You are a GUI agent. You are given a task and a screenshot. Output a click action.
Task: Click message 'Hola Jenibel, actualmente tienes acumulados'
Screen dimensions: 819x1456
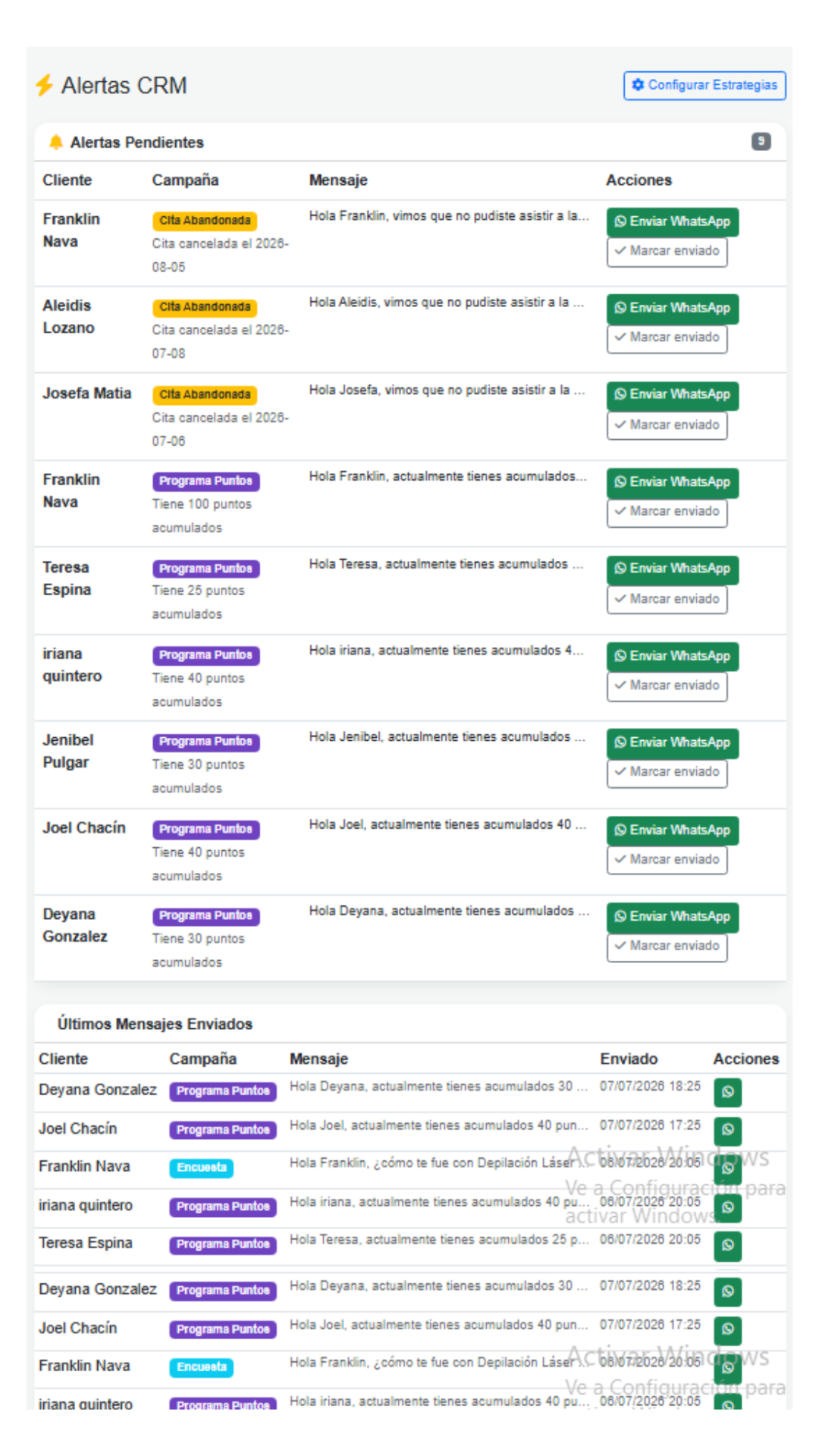click(x=447, y=737)
